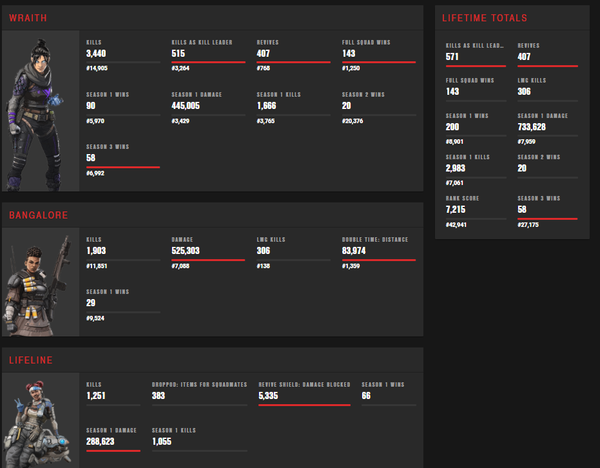This screenshot has width=600, height=468.
Task: Click Lifetime Totals LMG Kills value 306
Action: click(524, 91)
